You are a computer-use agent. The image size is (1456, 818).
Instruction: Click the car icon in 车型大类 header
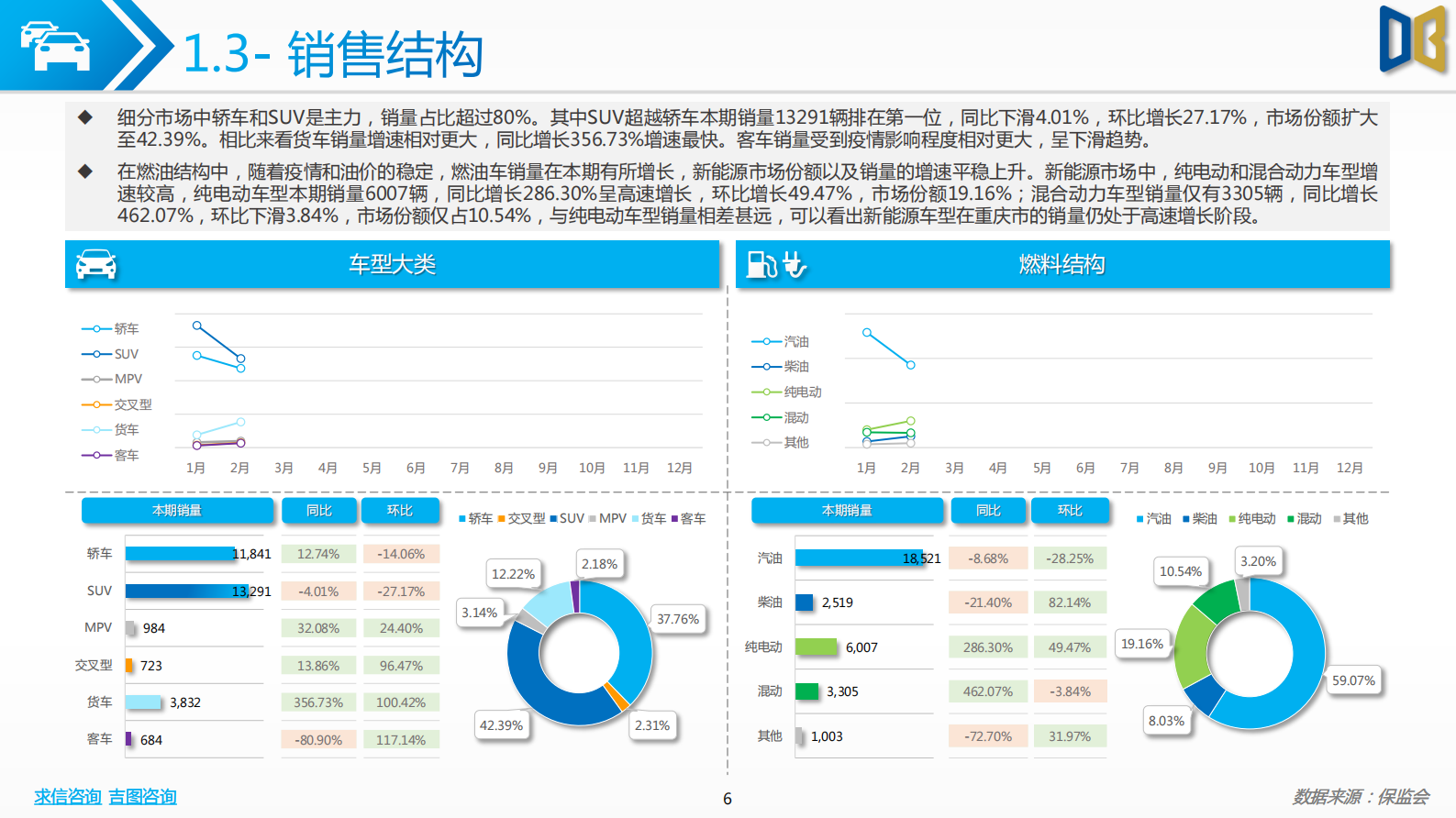96,264
